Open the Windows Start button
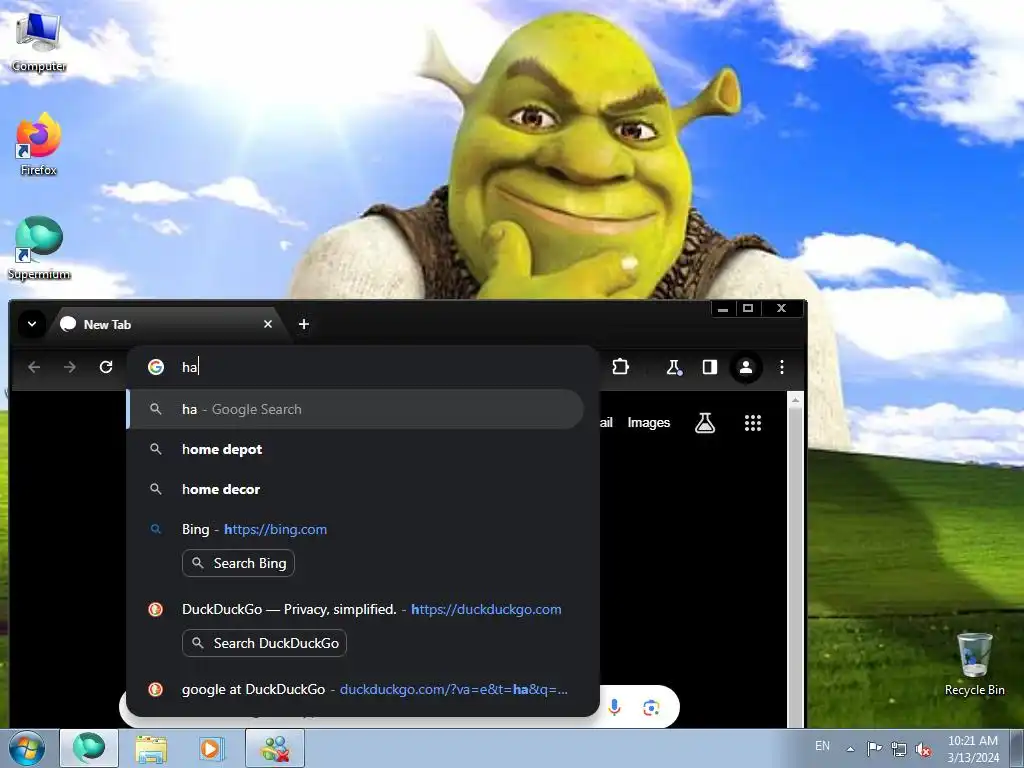The height and width of the screenshot is (768, 1024). (x=27, y=748)
